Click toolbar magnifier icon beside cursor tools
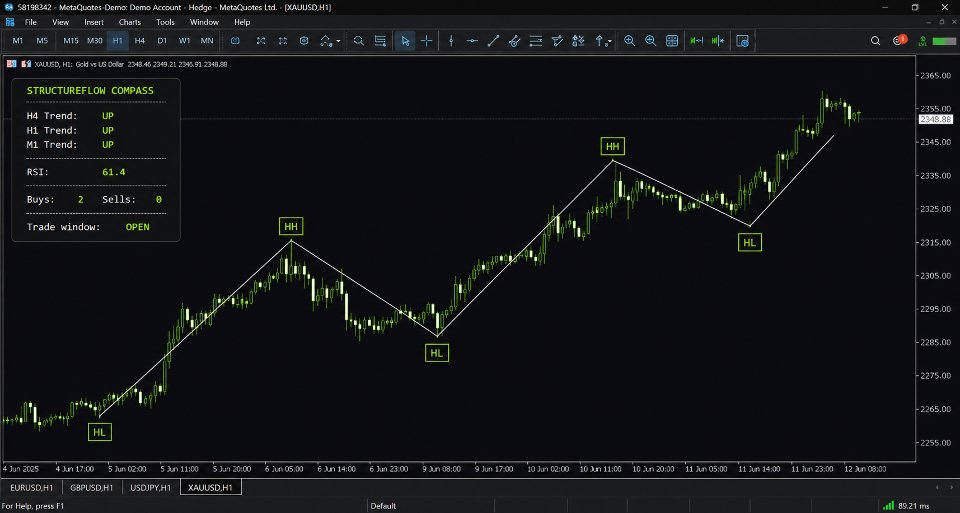960x513 pixels. [x=359, y=41]
